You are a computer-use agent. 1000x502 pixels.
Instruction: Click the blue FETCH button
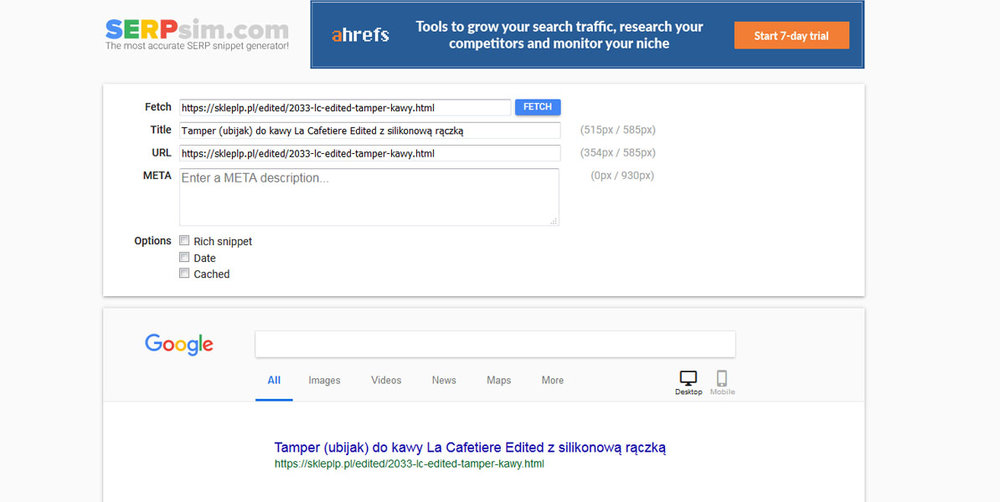[x=538, y=107]
